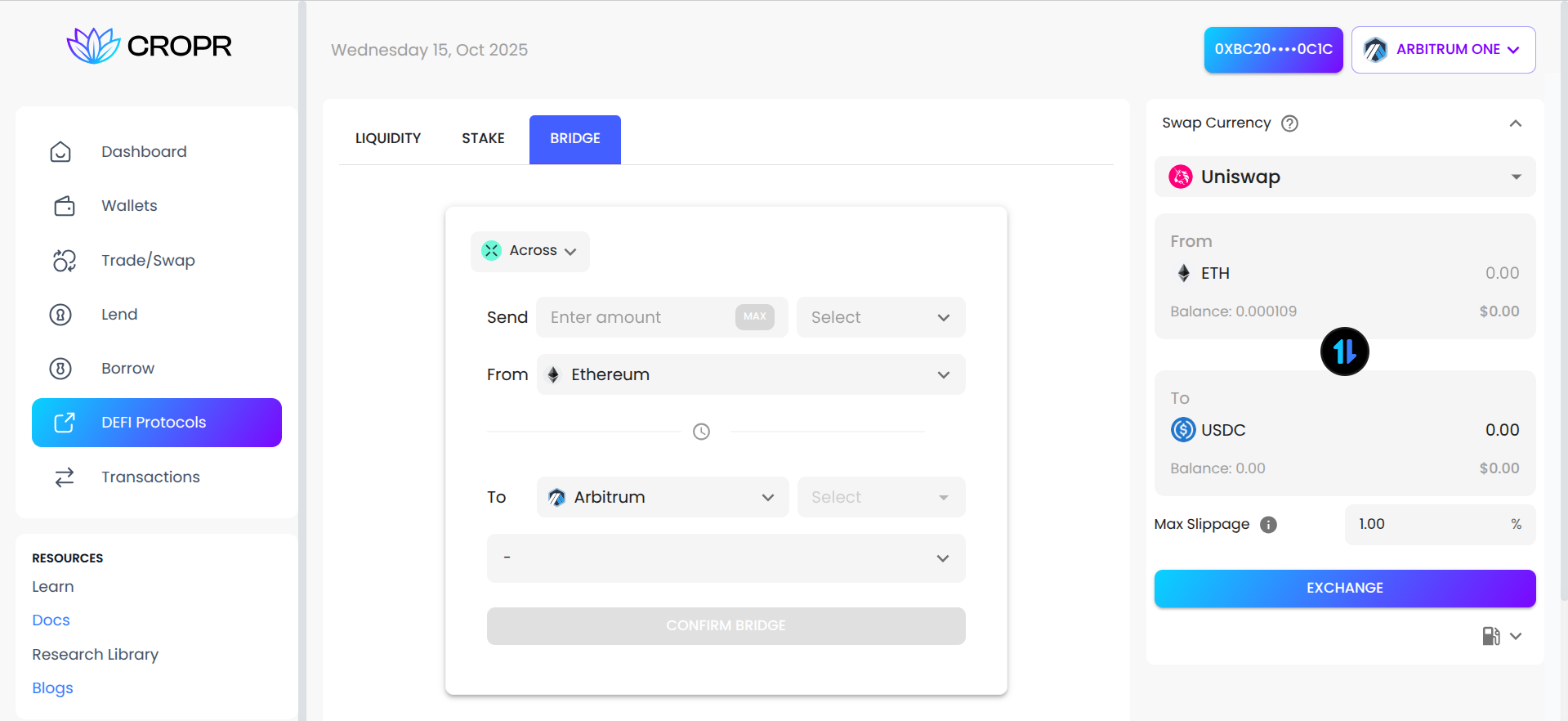Expand the Ethereum source chain dropdown
Image resolution: width=1568 pixels, height=721 pixels.
point(750,374)
